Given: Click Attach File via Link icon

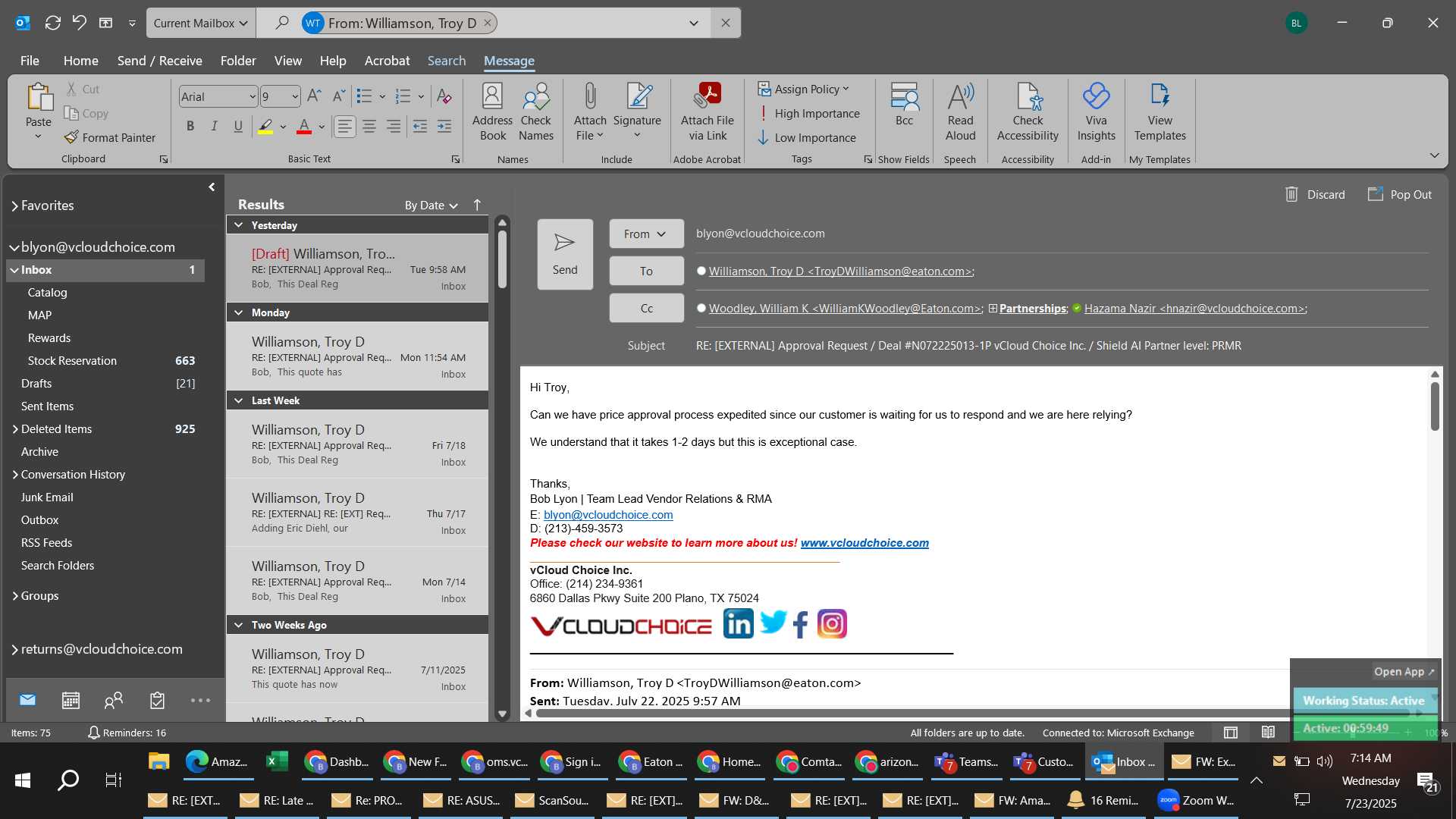Looking at the screenshot, I should coord(708,111).
